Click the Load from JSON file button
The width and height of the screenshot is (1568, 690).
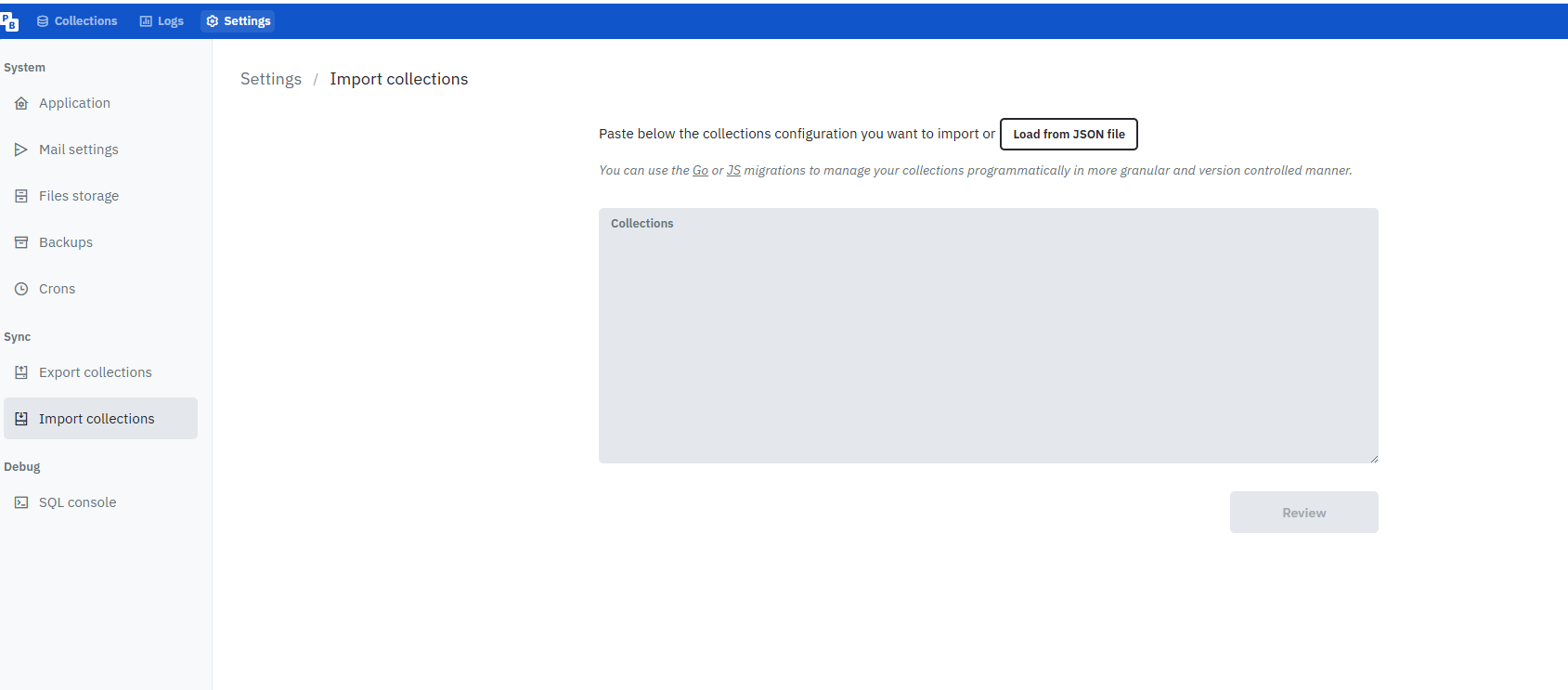coord(1069,134)
